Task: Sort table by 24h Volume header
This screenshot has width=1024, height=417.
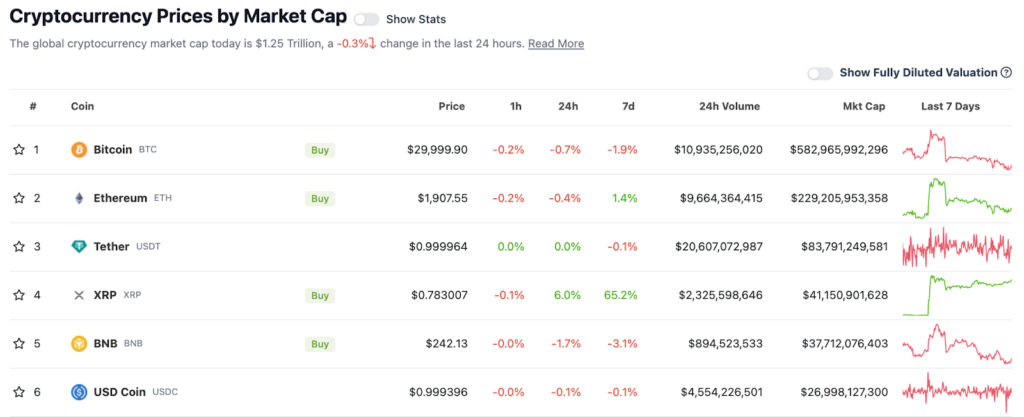Action: [x=729, y=106]
